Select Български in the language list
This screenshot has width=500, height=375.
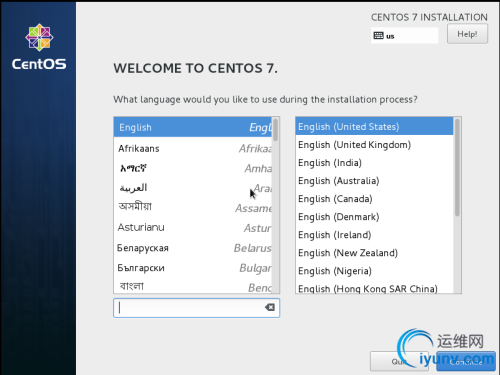click(x=193, y=268)
